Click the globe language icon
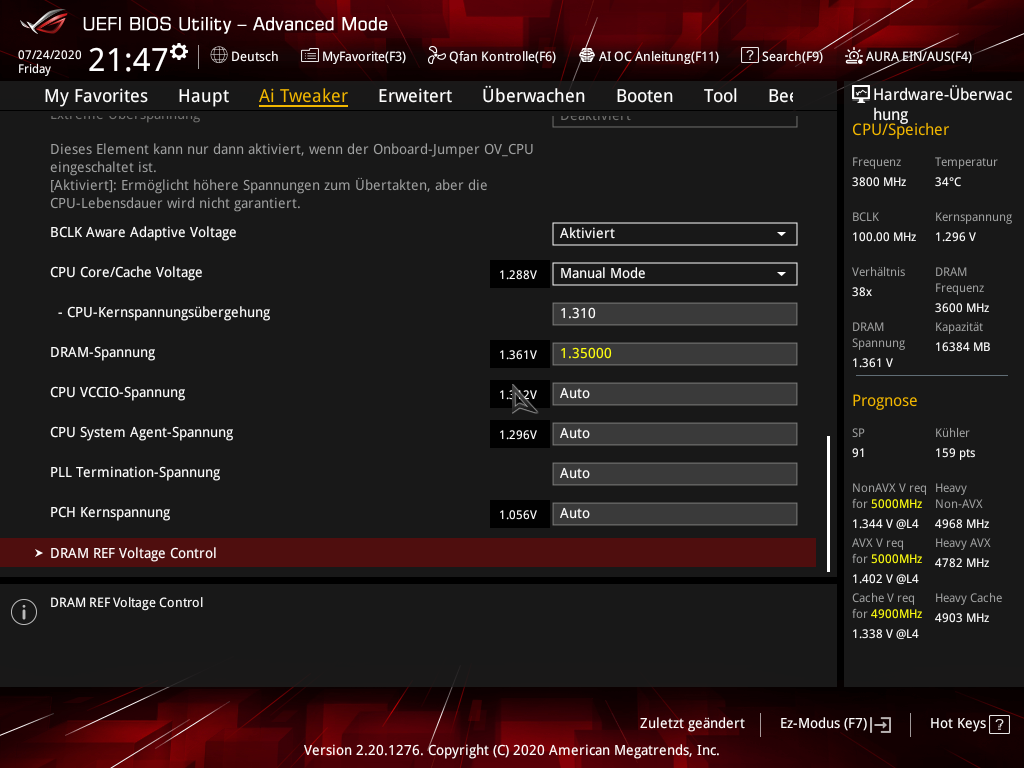 click(x=219, y=56)
